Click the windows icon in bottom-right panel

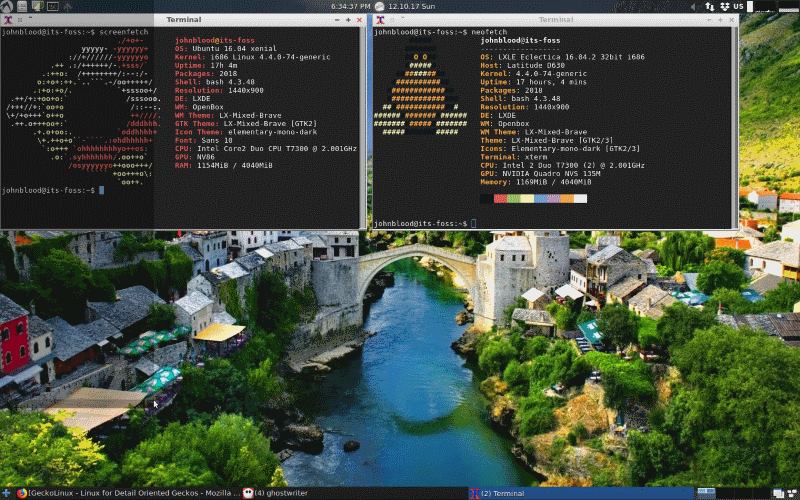coord(778,493)
